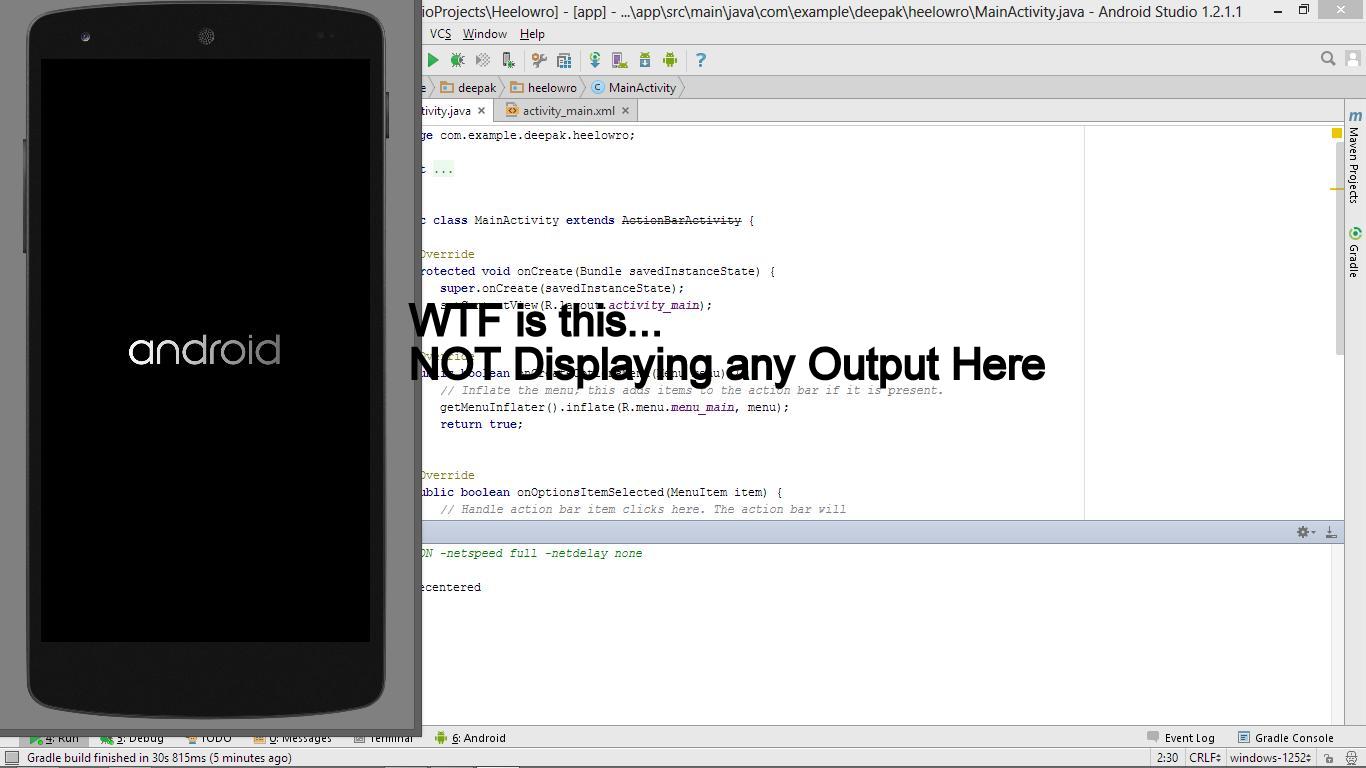The image size is (1366, 768).
Task: Open the VCS menu
Action: coord(440,33)
